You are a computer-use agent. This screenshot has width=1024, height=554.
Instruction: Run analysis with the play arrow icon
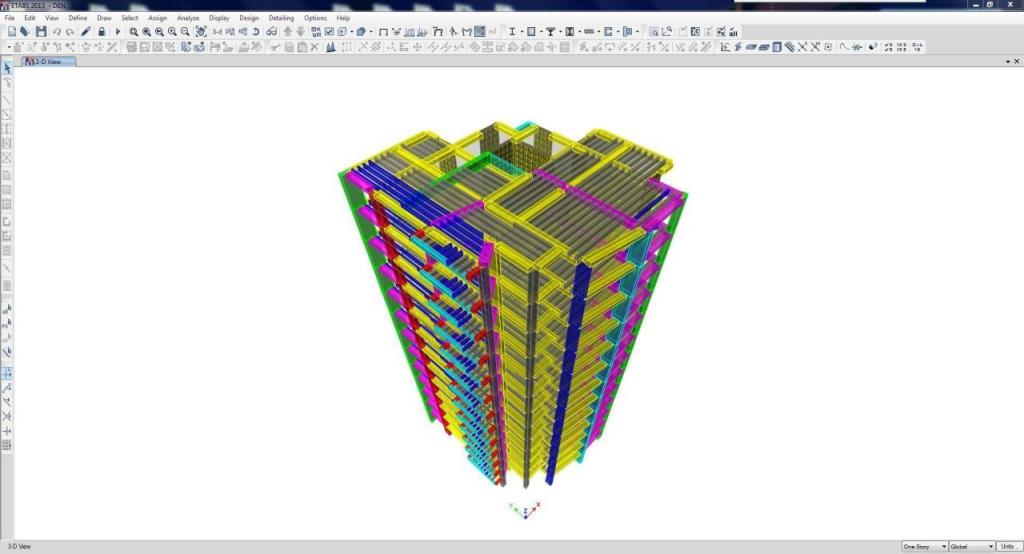tap(117, 32)
